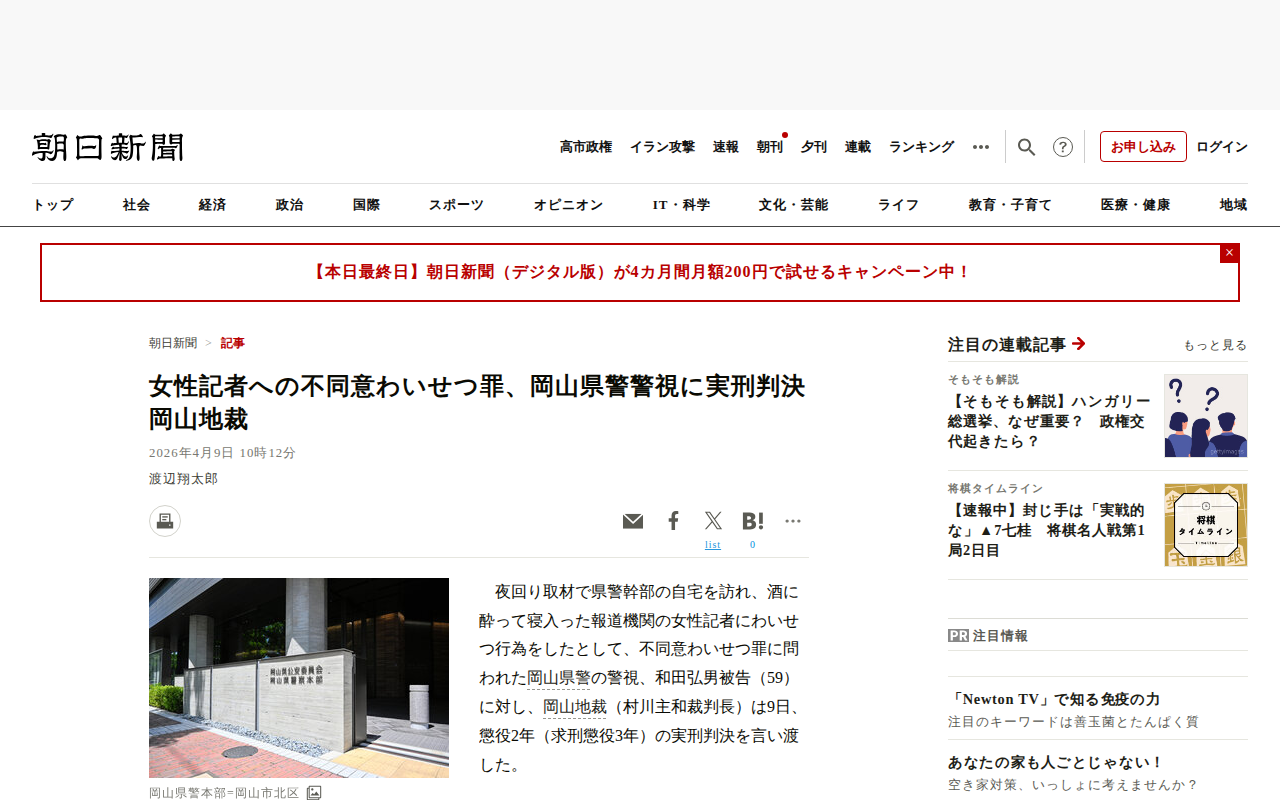Image resolution: width=1280 pixels, height=800 pixels.
Task: Click the 岡山県警 keyword link in article
Action: pyautogui.click(x=558, y=678)
